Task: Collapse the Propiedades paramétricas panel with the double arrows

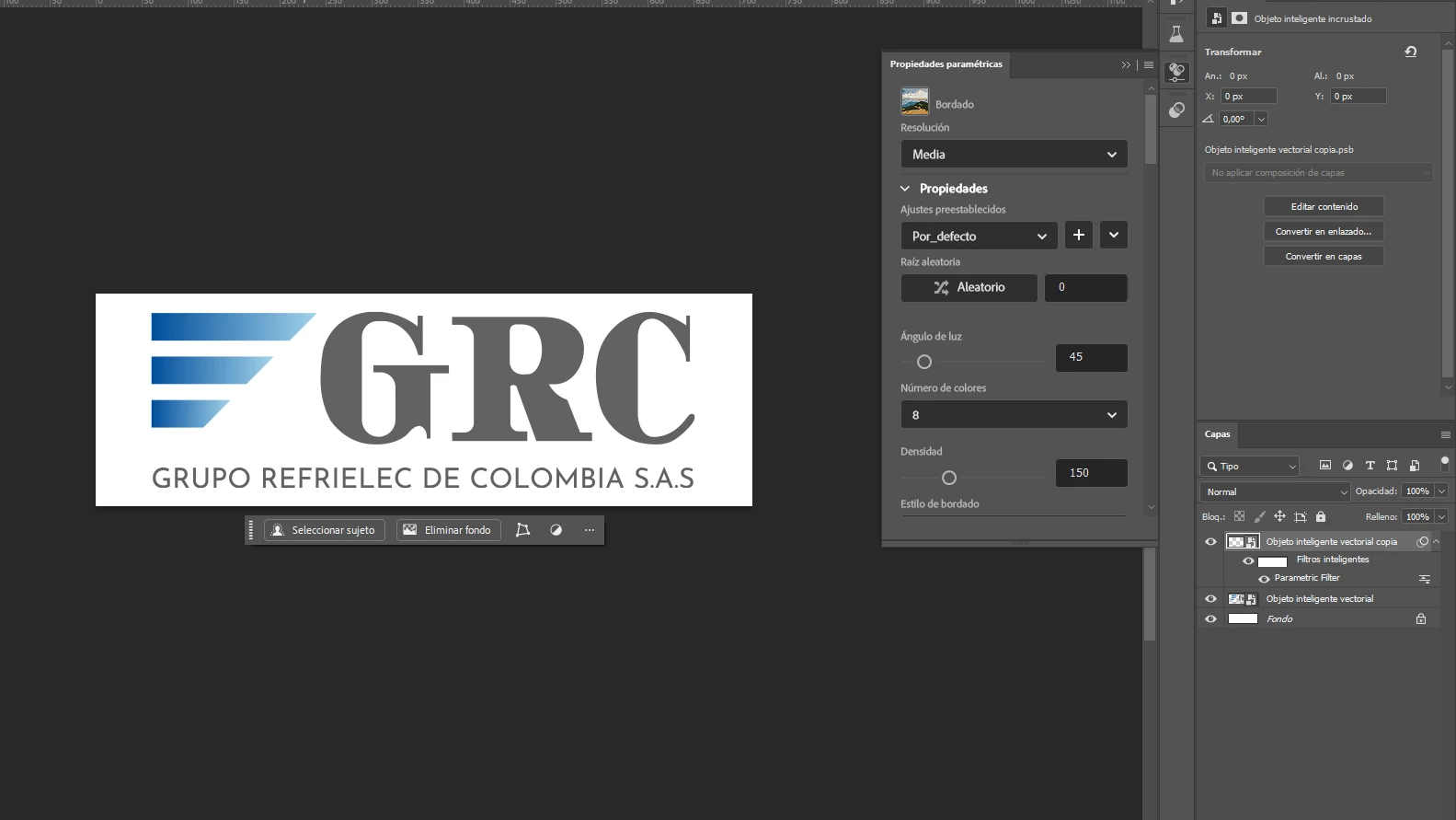Action: 1125,64
